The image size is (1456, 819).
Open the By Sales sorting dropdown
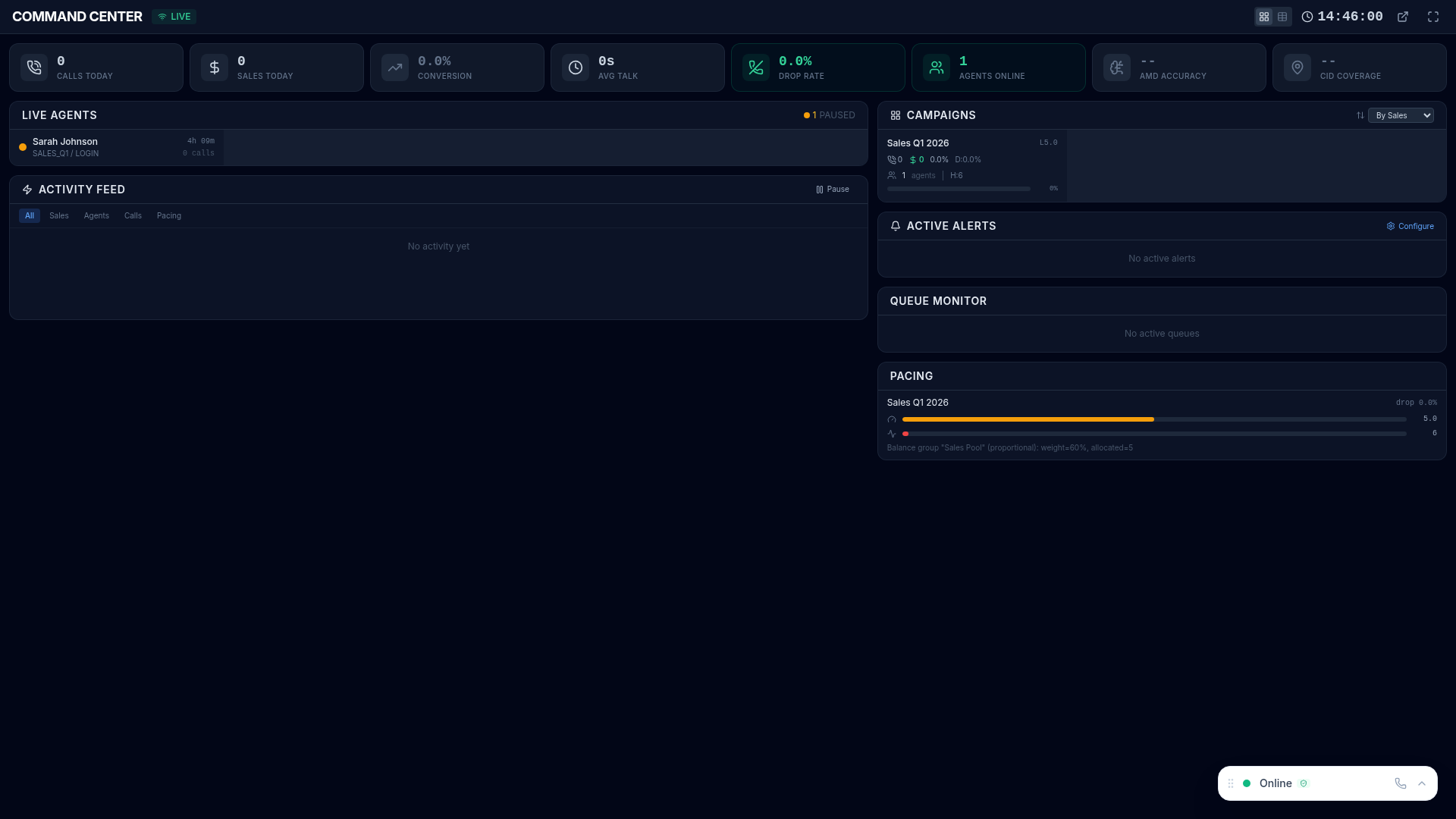pos(1401,115)
